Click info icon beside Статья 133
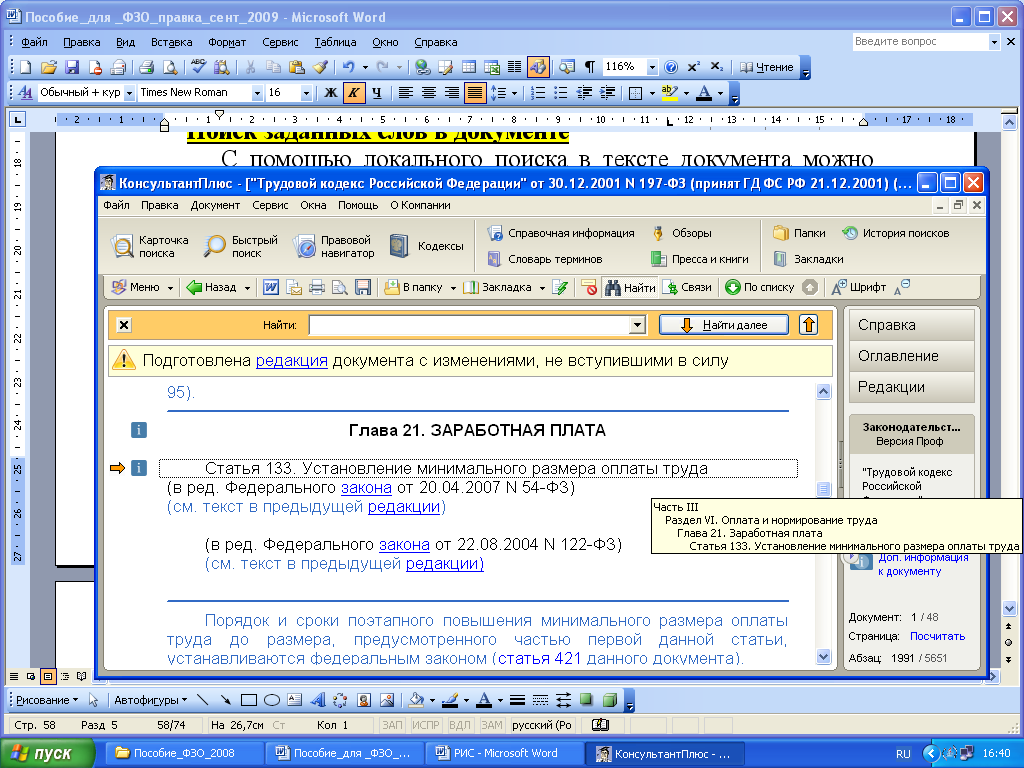Screen dimensions: 1024x768 pos(138,468)
